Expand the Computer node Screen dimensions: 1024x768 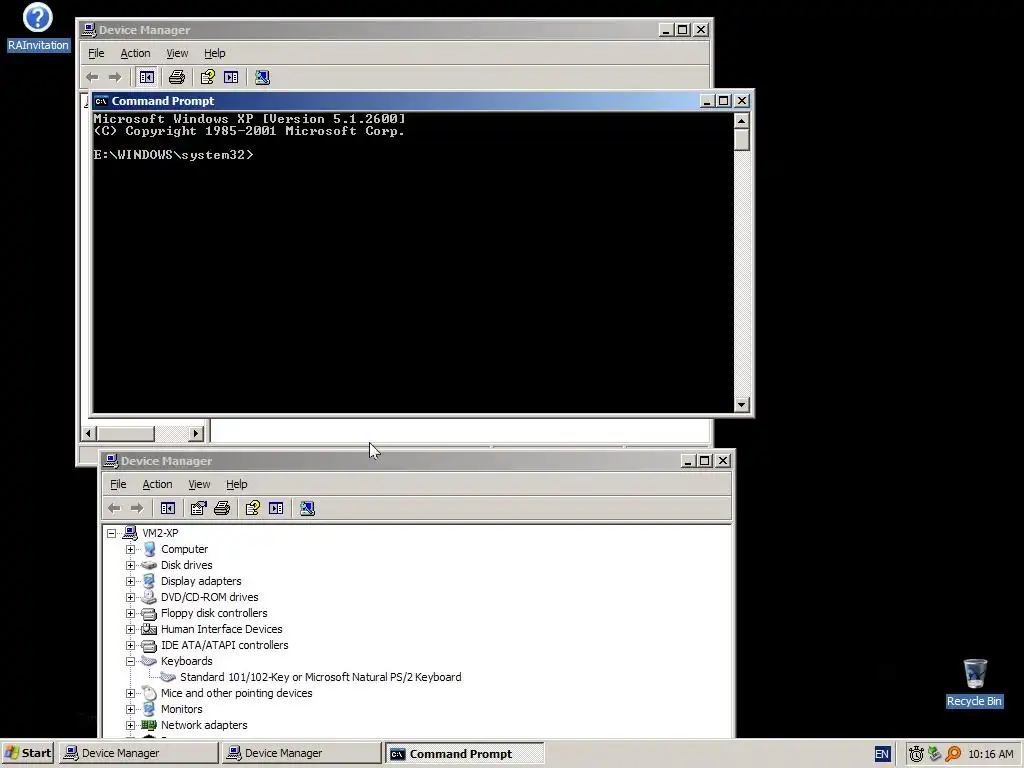click(131, 549)
